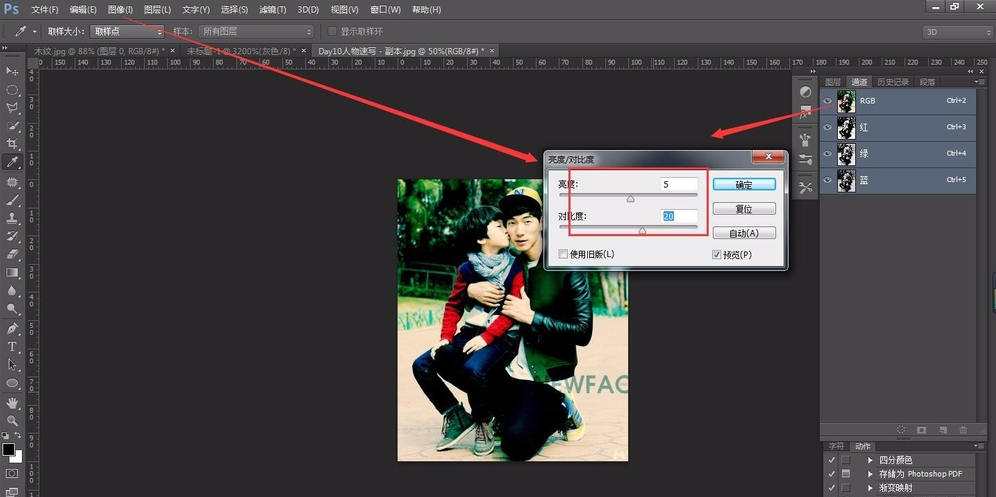Click the 对比度 contrast value field
This screenshot has width=996, height=497.
(678, 216)
